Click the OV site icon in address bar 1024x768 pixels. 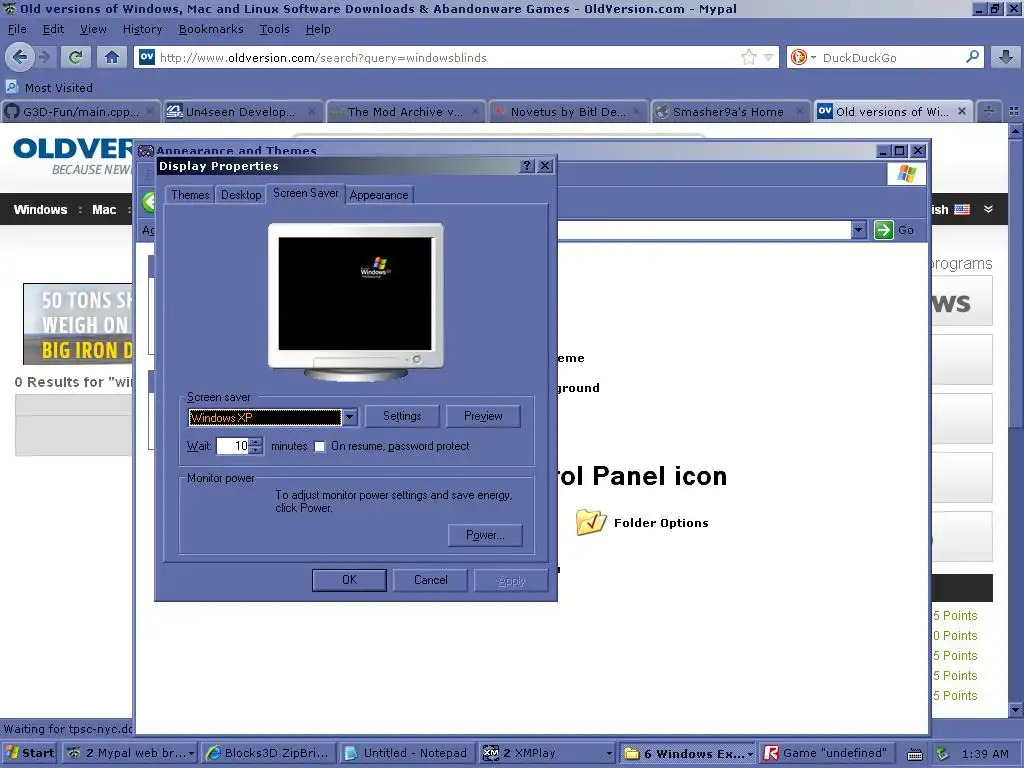pyautogui.click(x=147, y=57)
